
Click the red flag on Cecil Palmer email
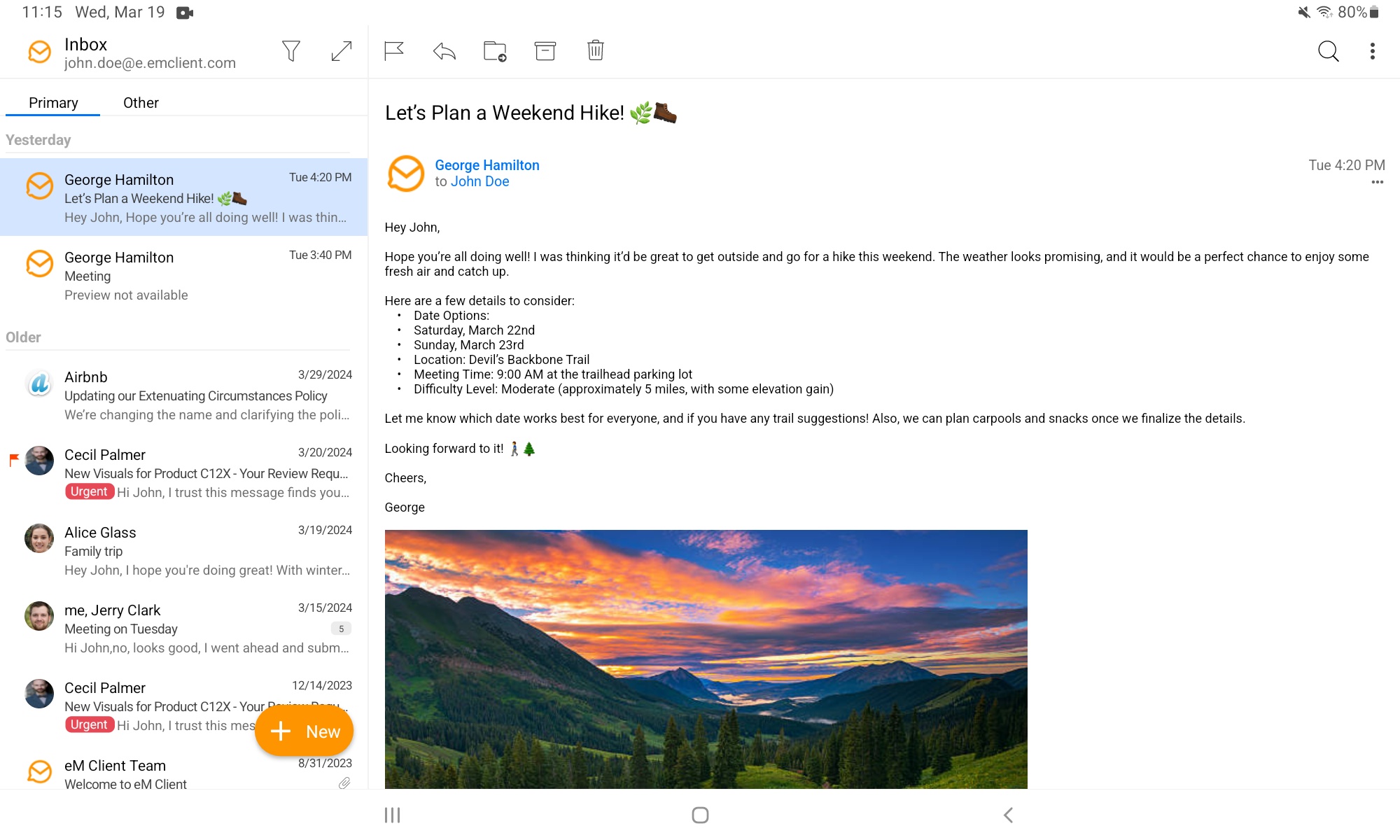[x=14, y=460]
